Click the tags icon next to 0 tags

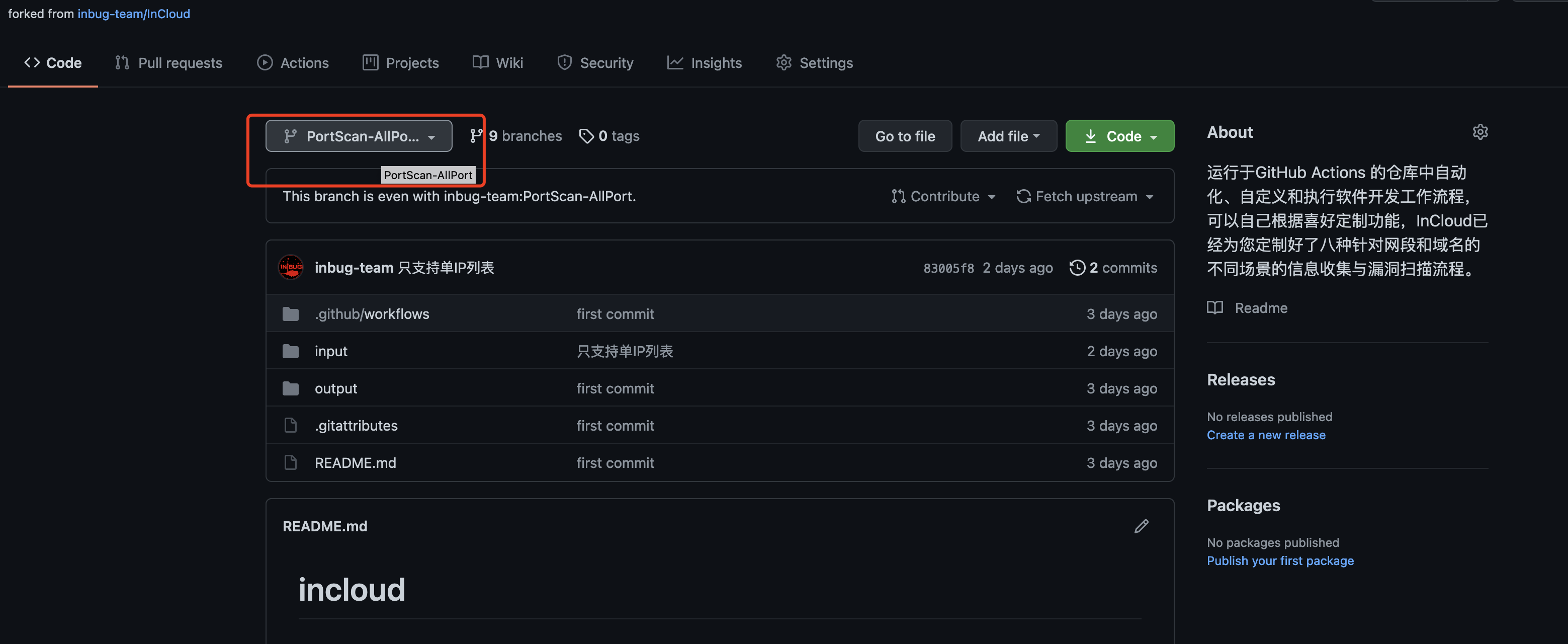tap(586, 136)
